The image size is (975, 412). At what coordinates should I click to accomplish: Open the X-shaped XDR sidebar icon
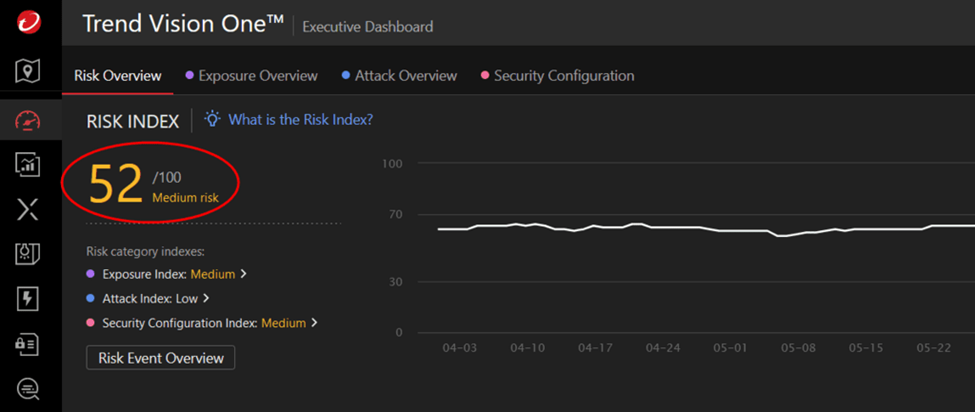(x=28, y=209)
